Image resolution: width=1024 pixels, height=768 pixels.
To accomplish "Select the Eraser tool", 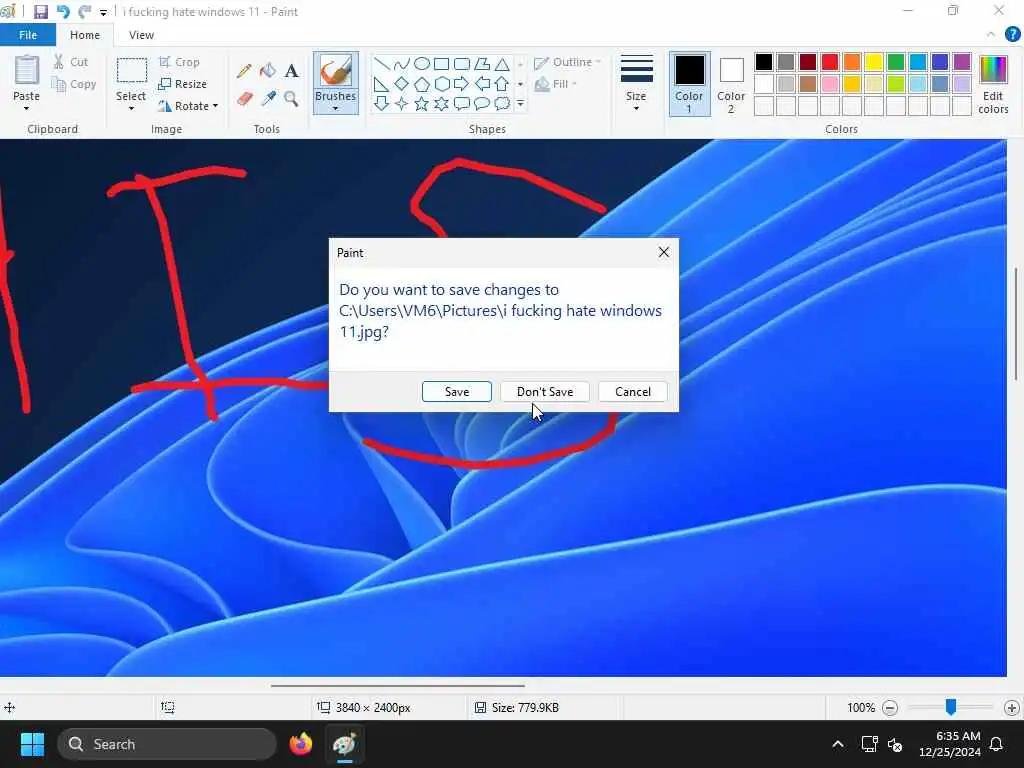I will [244, 99].
